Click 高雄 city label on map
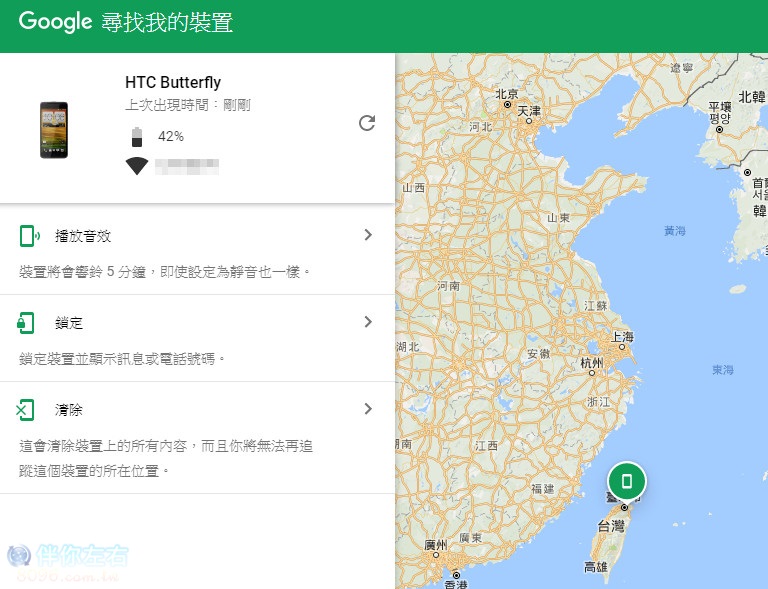 pos(596,567)
